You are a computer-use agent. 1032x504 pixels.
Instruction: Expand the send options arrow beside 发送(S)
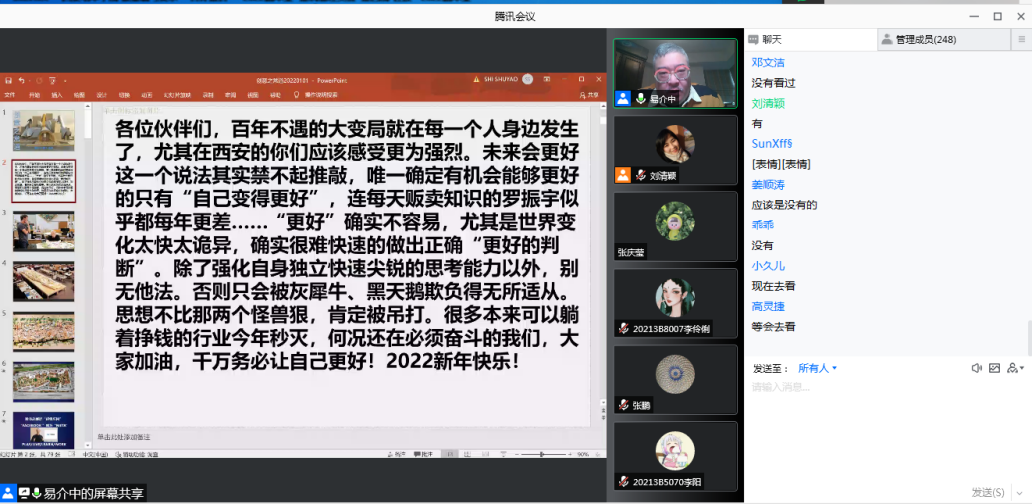(x=1019, y=492)
